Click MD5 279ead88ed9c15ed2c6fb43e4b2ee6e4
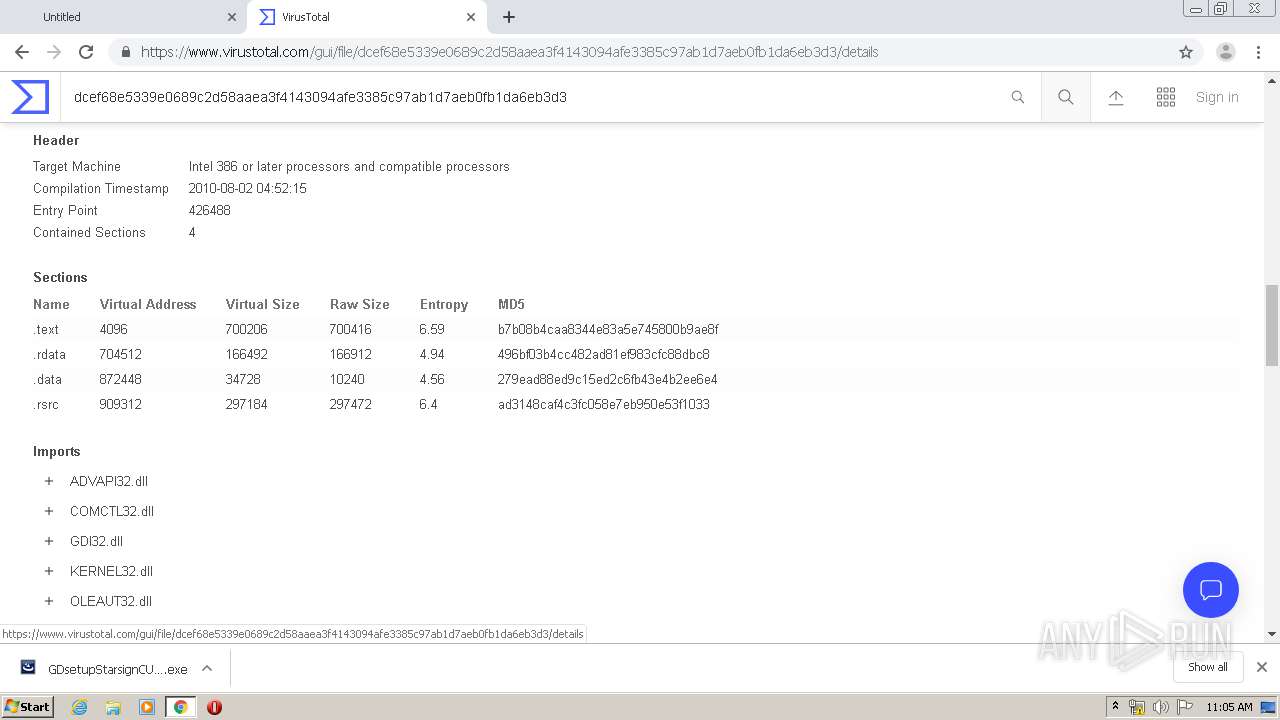The width and height of the screenshot is (1280, 720). pos(608,379)
